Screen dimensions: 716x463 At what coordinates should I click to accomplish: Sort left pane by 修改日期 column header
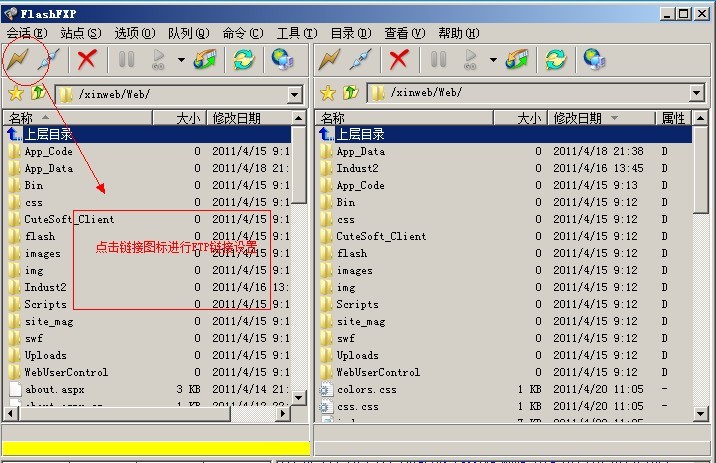tap(249, 118)
